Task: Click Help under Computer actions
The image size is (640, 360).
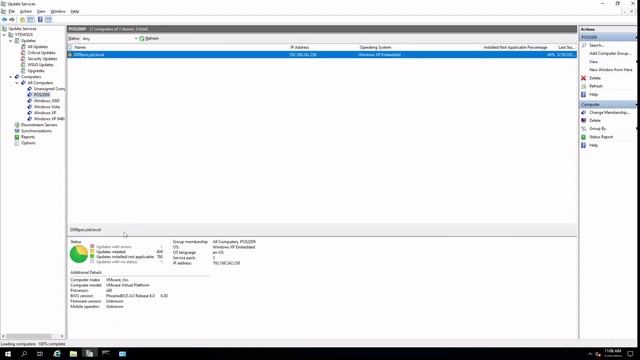Action: (593, 145)
